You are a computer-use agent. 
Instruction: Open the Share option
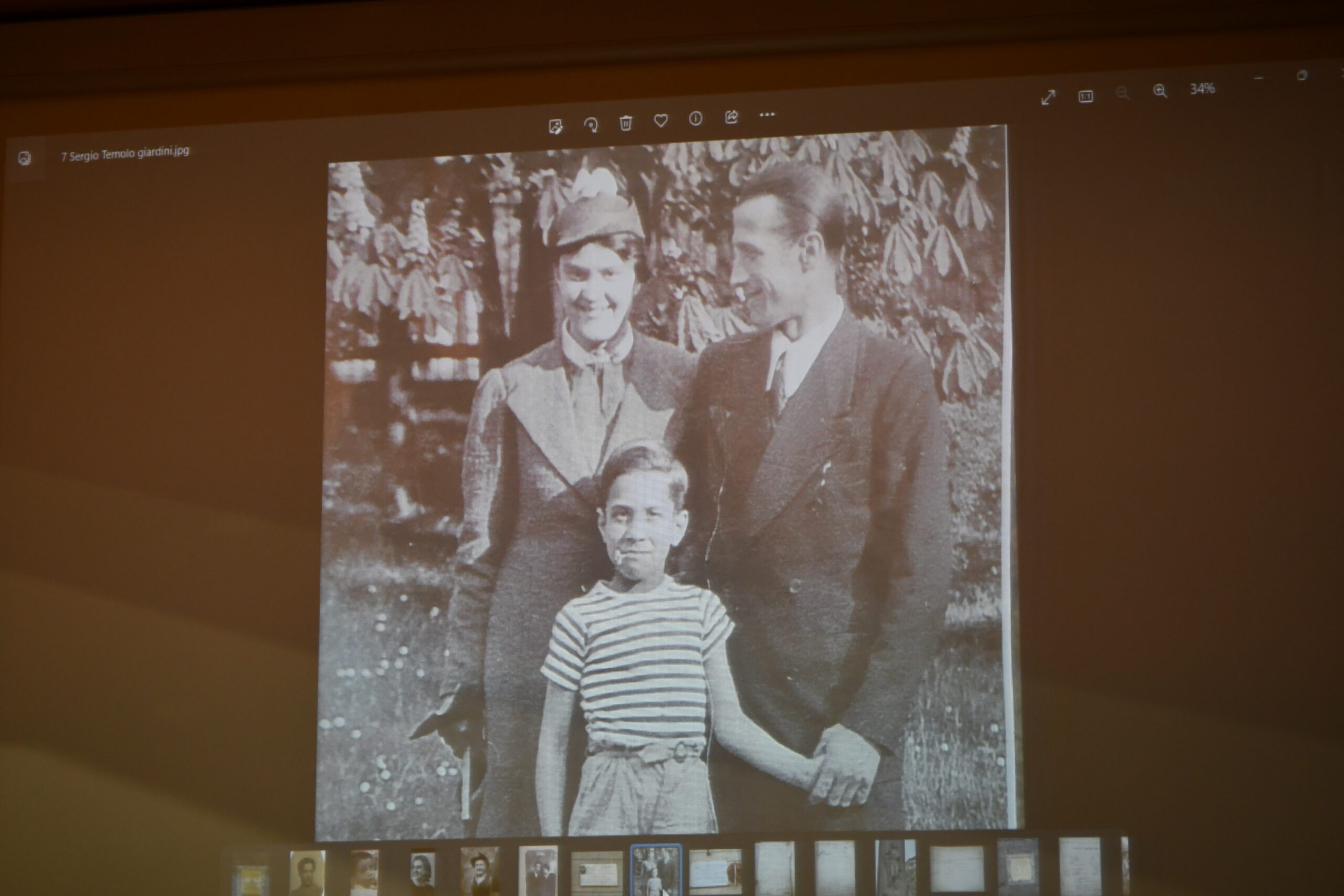731,117
